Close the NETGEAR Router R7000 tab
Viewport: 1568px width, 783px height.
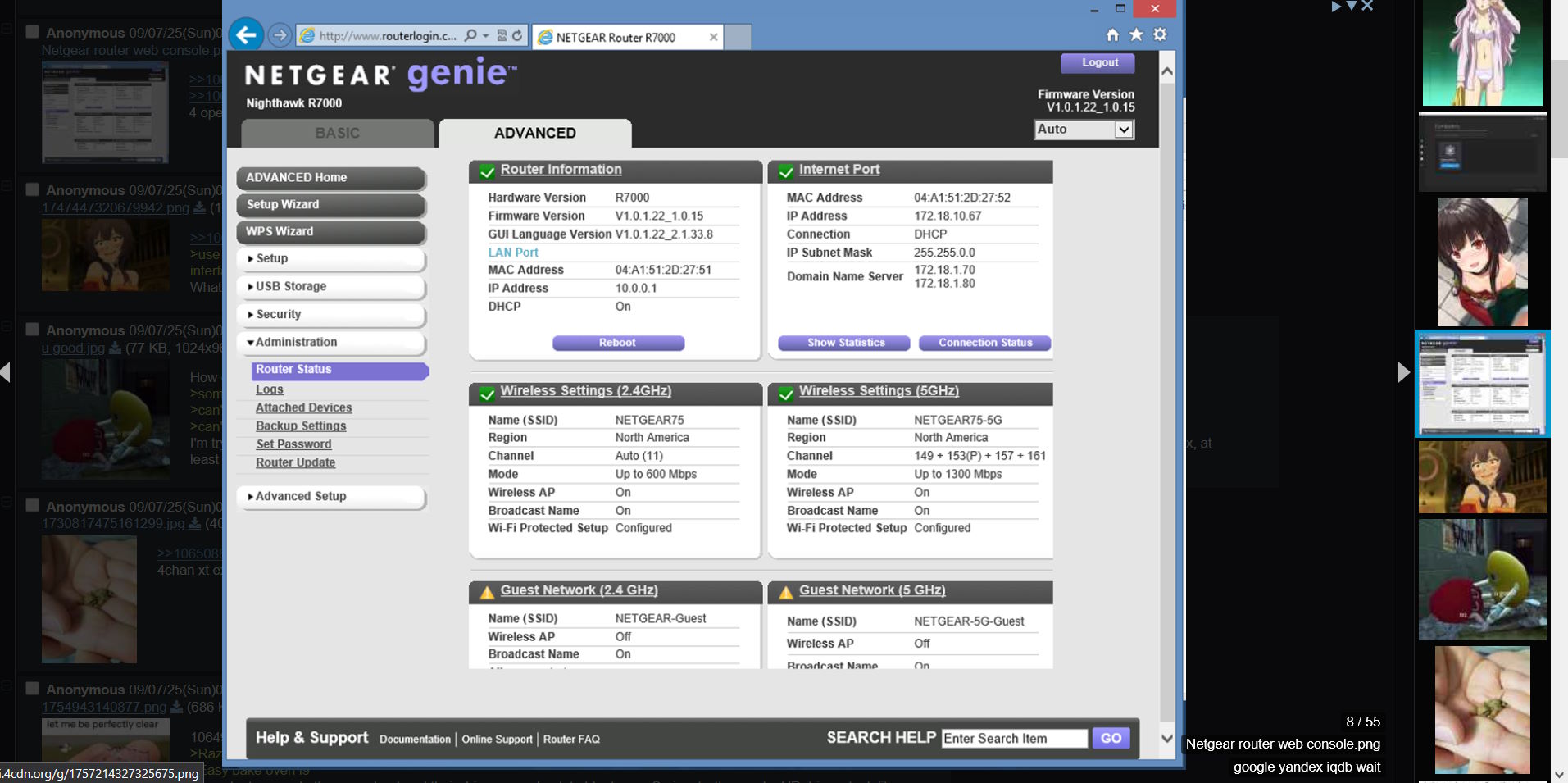[x=713, y=37]
